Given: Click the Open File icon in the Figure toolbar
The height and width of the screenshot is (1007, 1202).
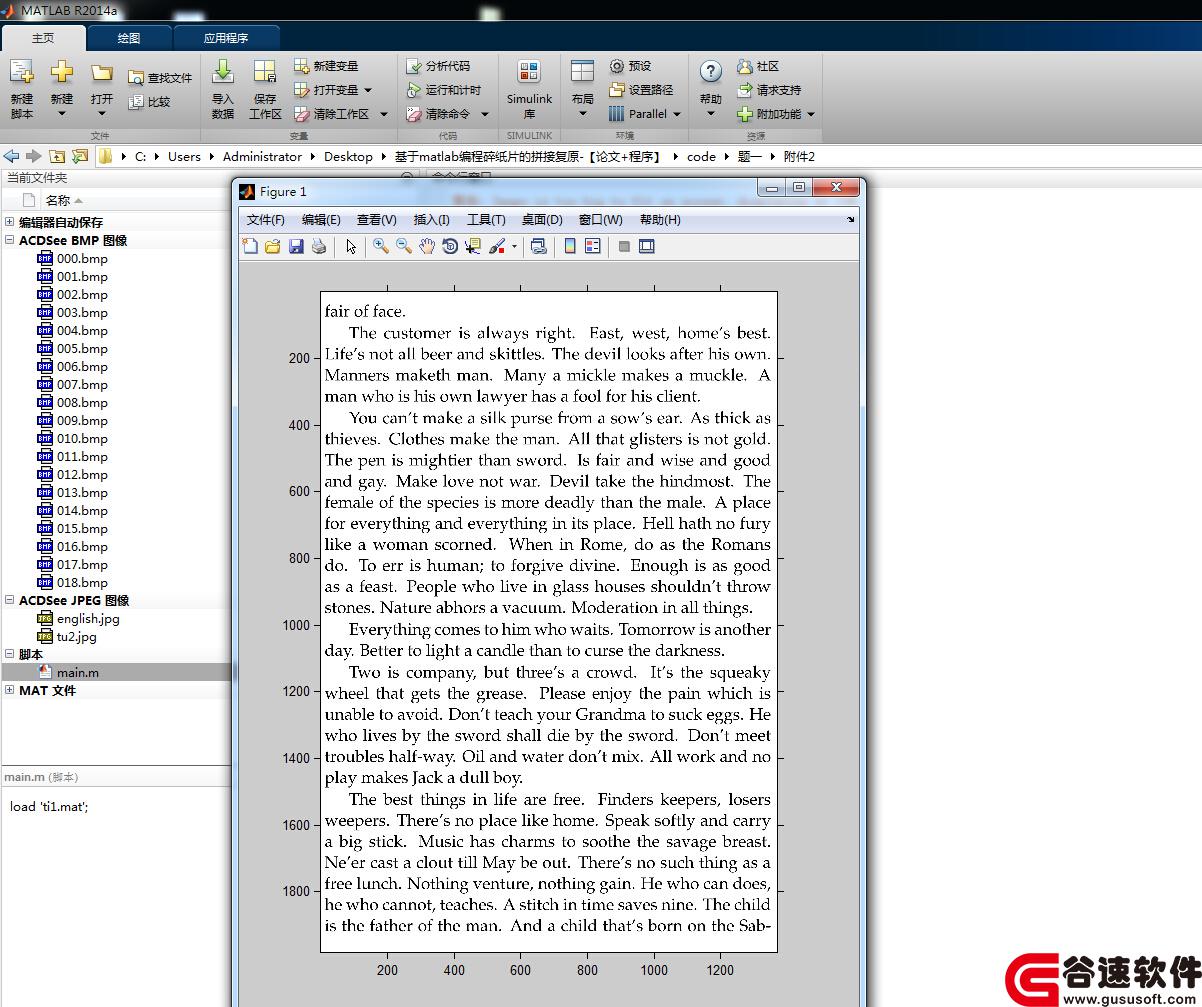Looking at the screenshot, I should pos(272,246).
